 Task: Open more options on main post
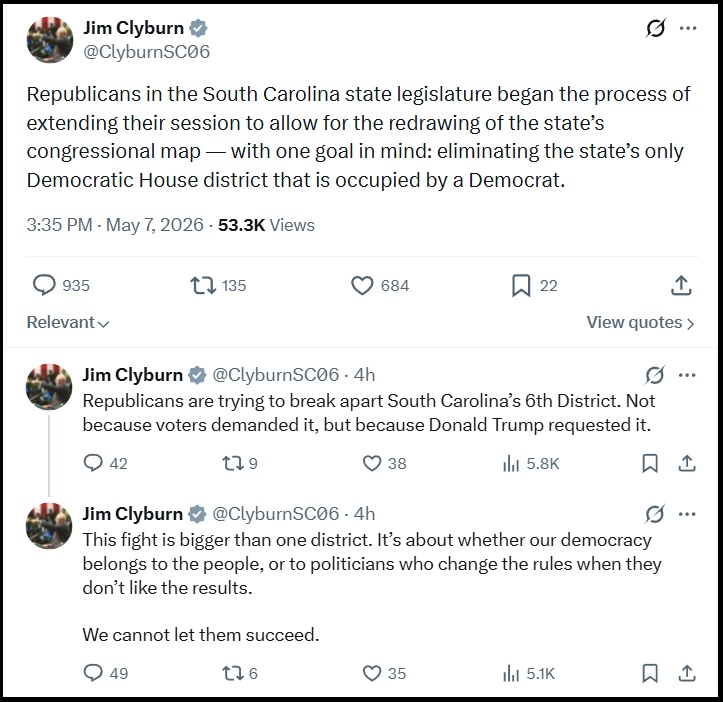pos(688,28)
